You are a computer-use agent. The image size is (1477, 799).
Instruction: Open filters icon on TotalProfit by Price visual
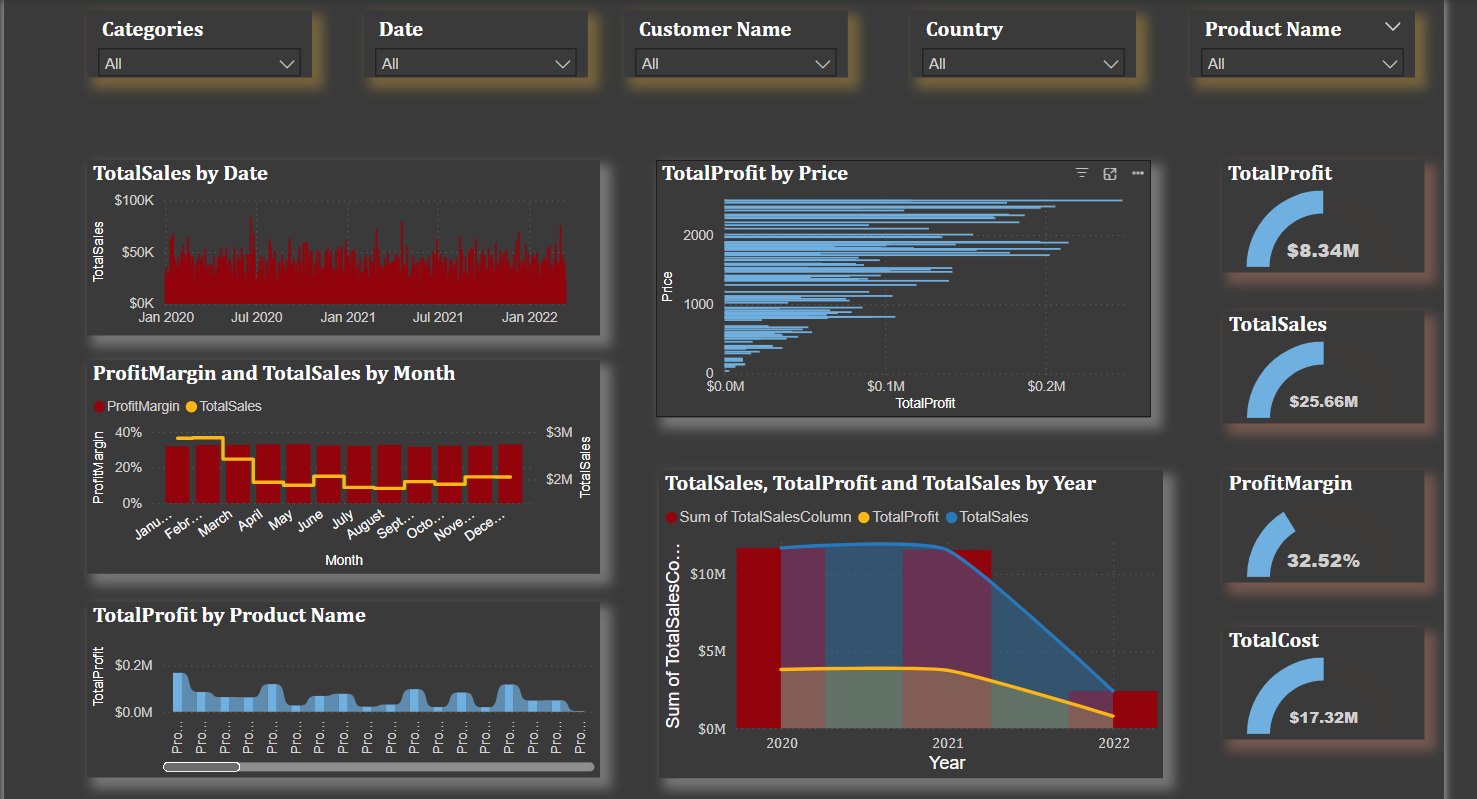click(1081, 174)
